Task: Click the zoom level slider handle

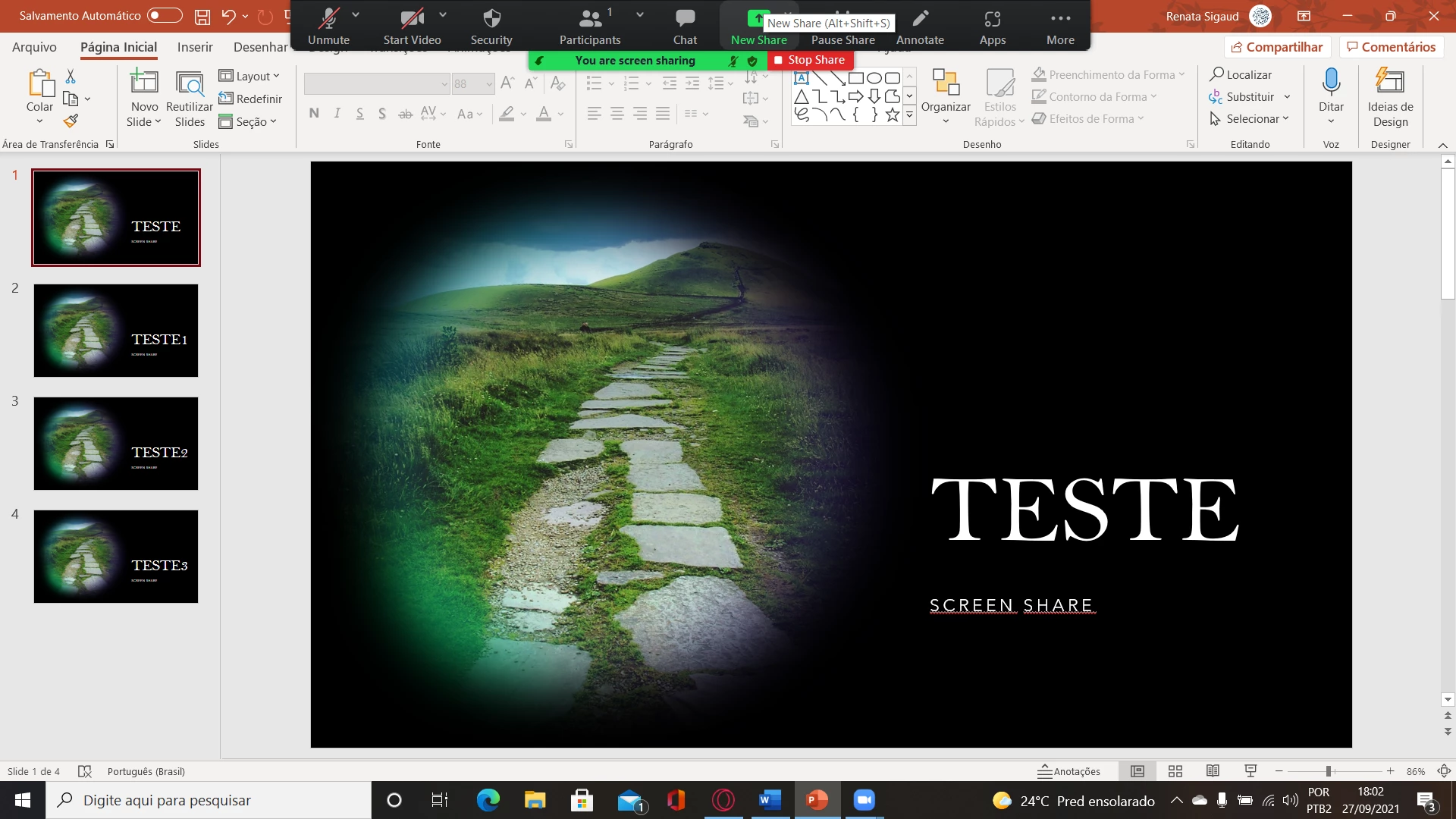Action: coord(1329,771)
